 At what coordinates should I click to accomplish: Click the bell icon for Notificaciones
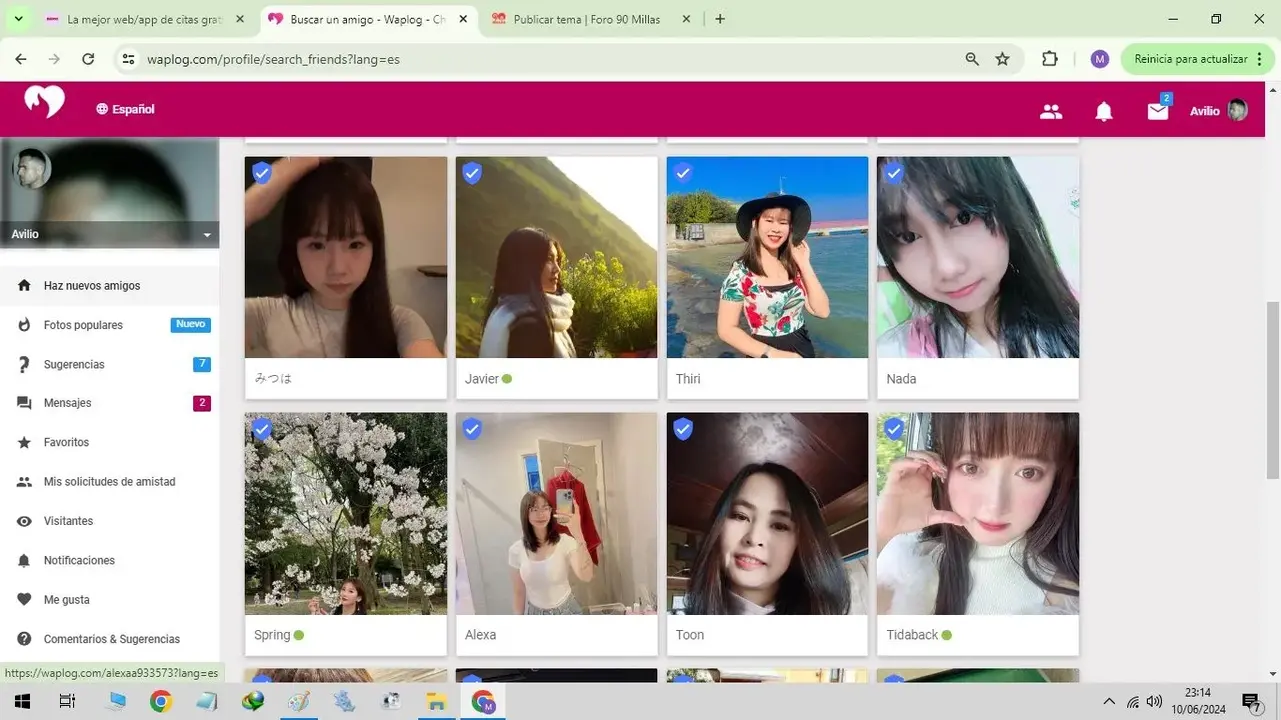tap(24, 561)
